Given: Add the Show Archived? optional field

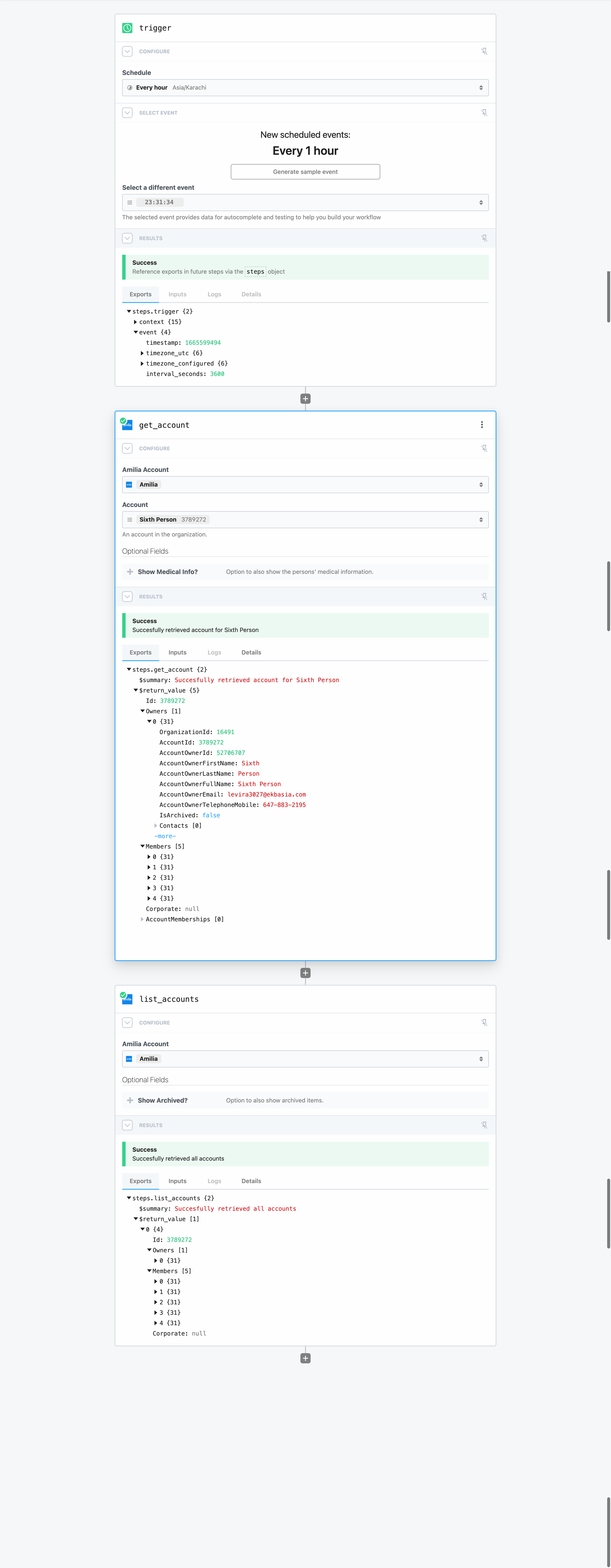Looking at the screenshot, I should [x=130, y=1101].
